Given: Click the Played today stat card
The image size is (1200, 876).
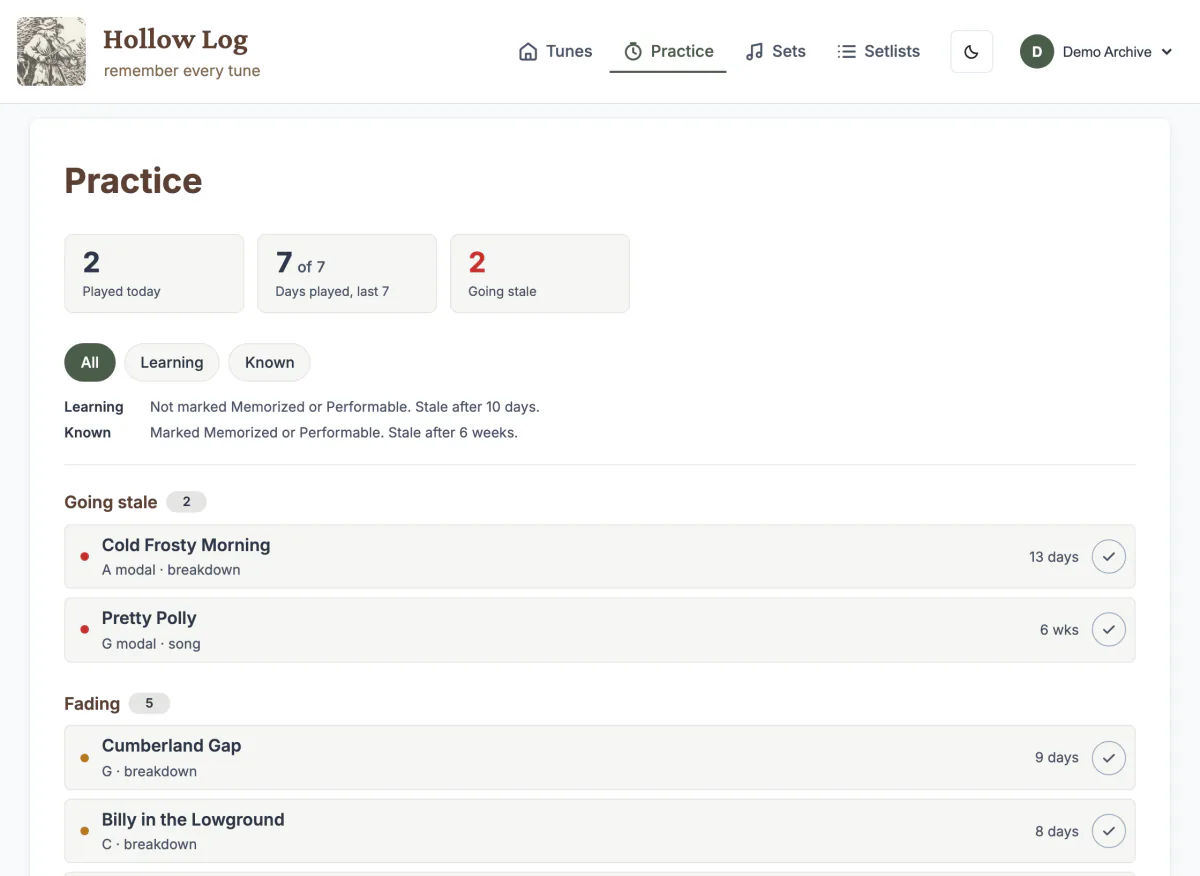Looking at the screenshot, I should coord(154,273).
